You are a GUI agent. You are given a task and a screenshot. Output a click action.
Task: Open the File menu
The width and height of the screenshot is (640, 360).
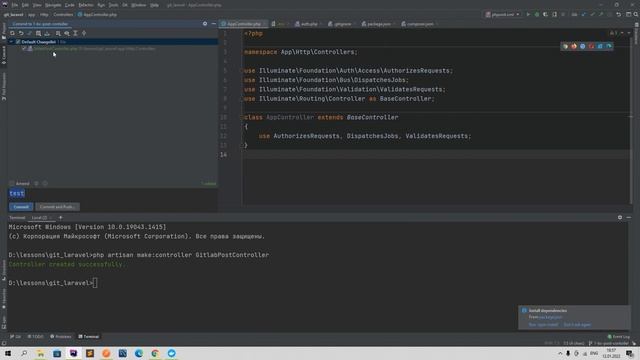point(15,5)
